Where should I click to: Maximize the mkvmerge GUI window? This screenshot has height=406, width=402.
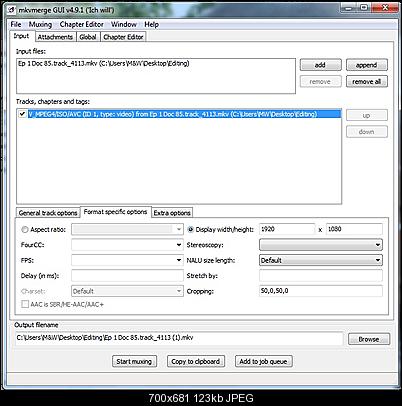tap(365, 8)
